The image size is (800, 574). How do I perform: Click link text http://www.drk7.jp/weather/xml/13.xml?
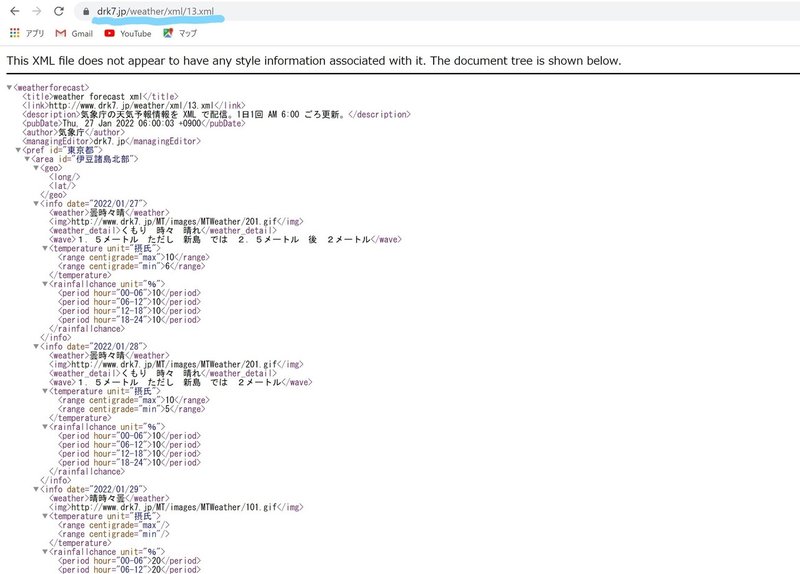click(132, 106)
